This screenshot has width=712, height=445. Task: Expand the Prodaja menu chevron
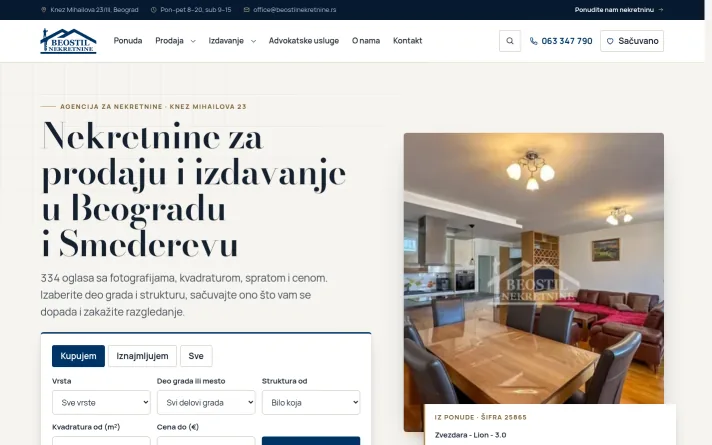pos(193,41)
